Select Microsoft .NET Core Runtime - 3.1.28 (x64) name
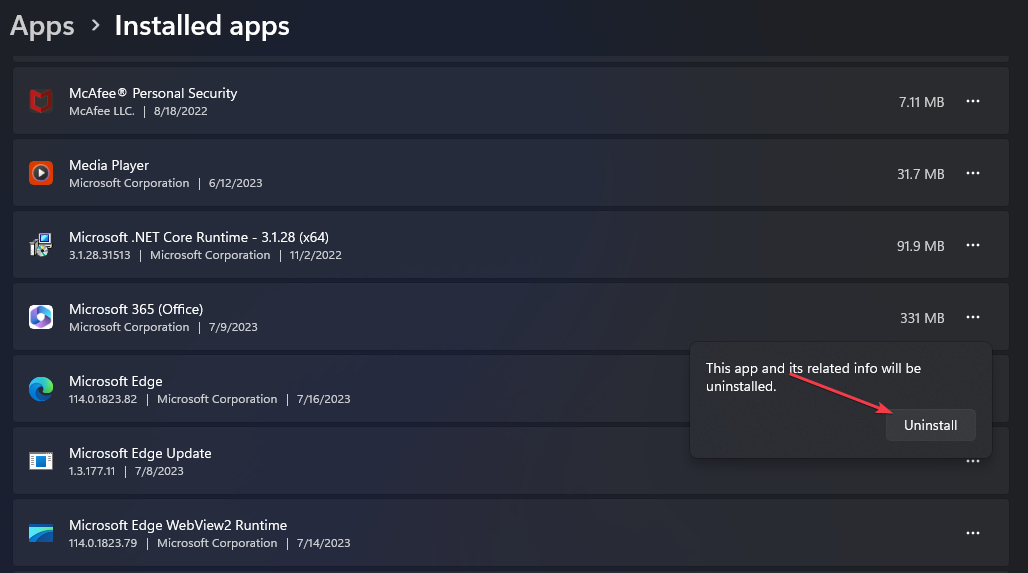This screenshot has width=1028, height=573. coord(199,237)
